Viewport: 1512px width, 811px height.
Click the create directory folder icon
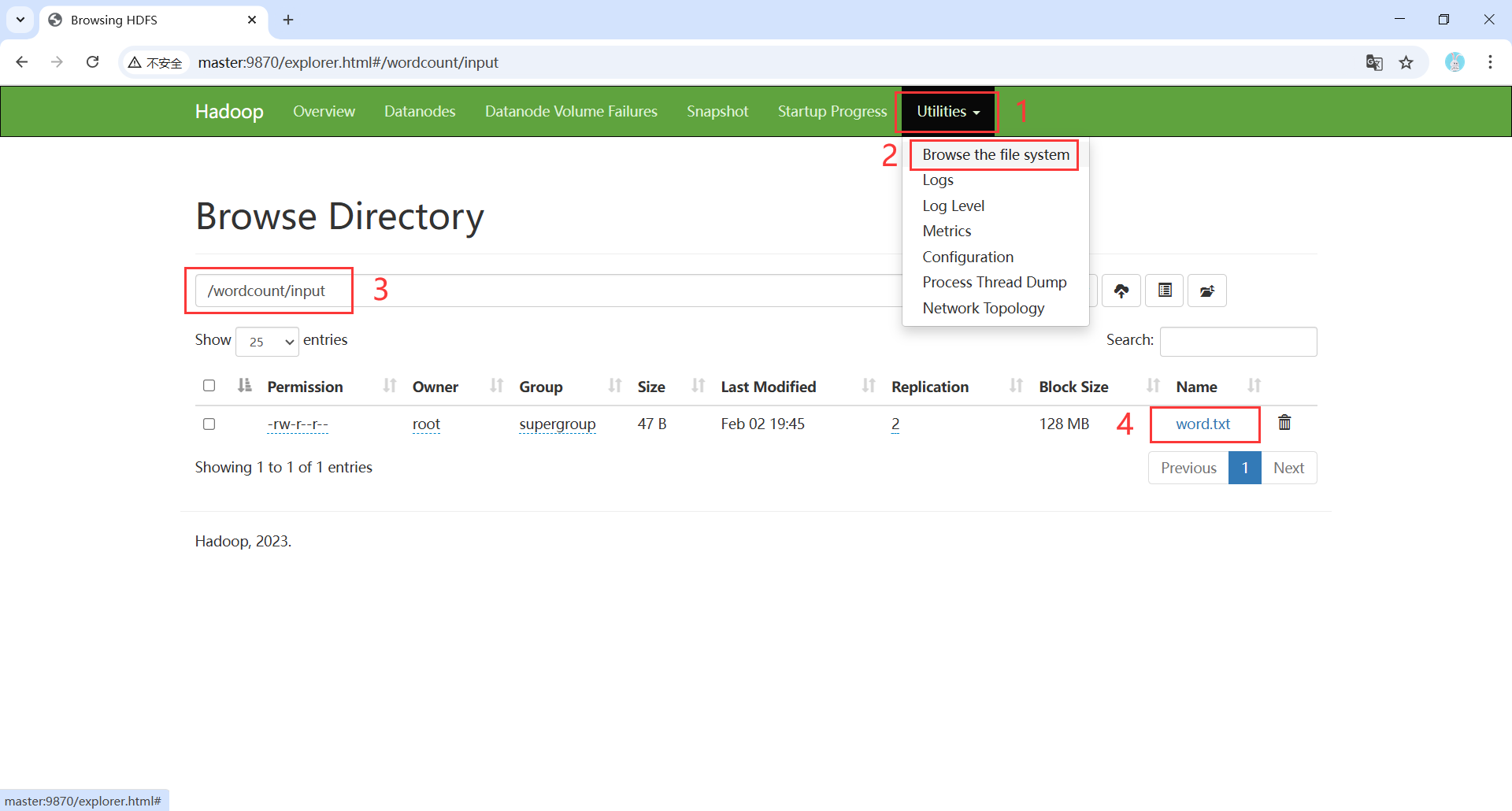[1207, 291]
